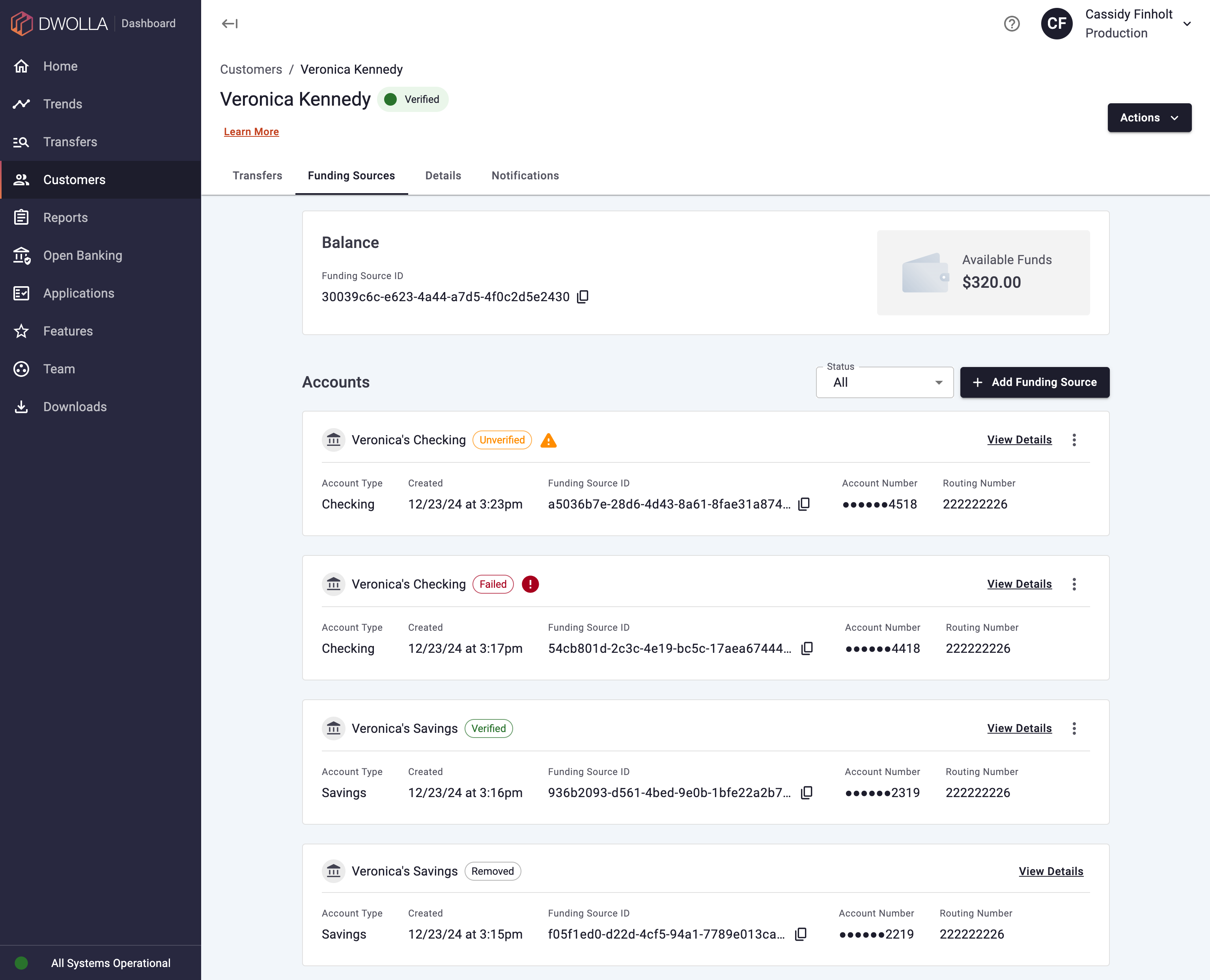The image size is (1210, 980).
Task: View Details of the Removed savings account
Action: pyautogui.click(x=1051, y=871)
